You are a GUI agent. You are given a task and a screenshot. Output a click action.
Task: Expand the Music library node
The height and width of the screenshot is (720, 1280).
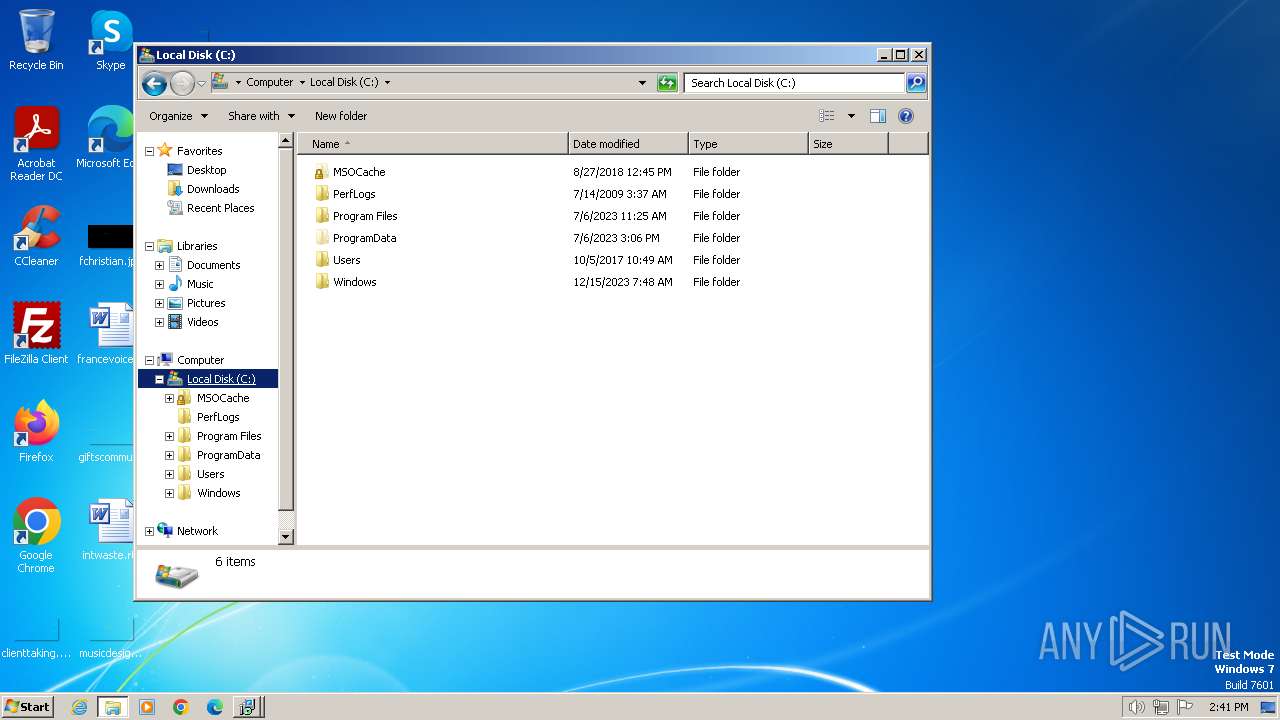(x=159, y=284)
